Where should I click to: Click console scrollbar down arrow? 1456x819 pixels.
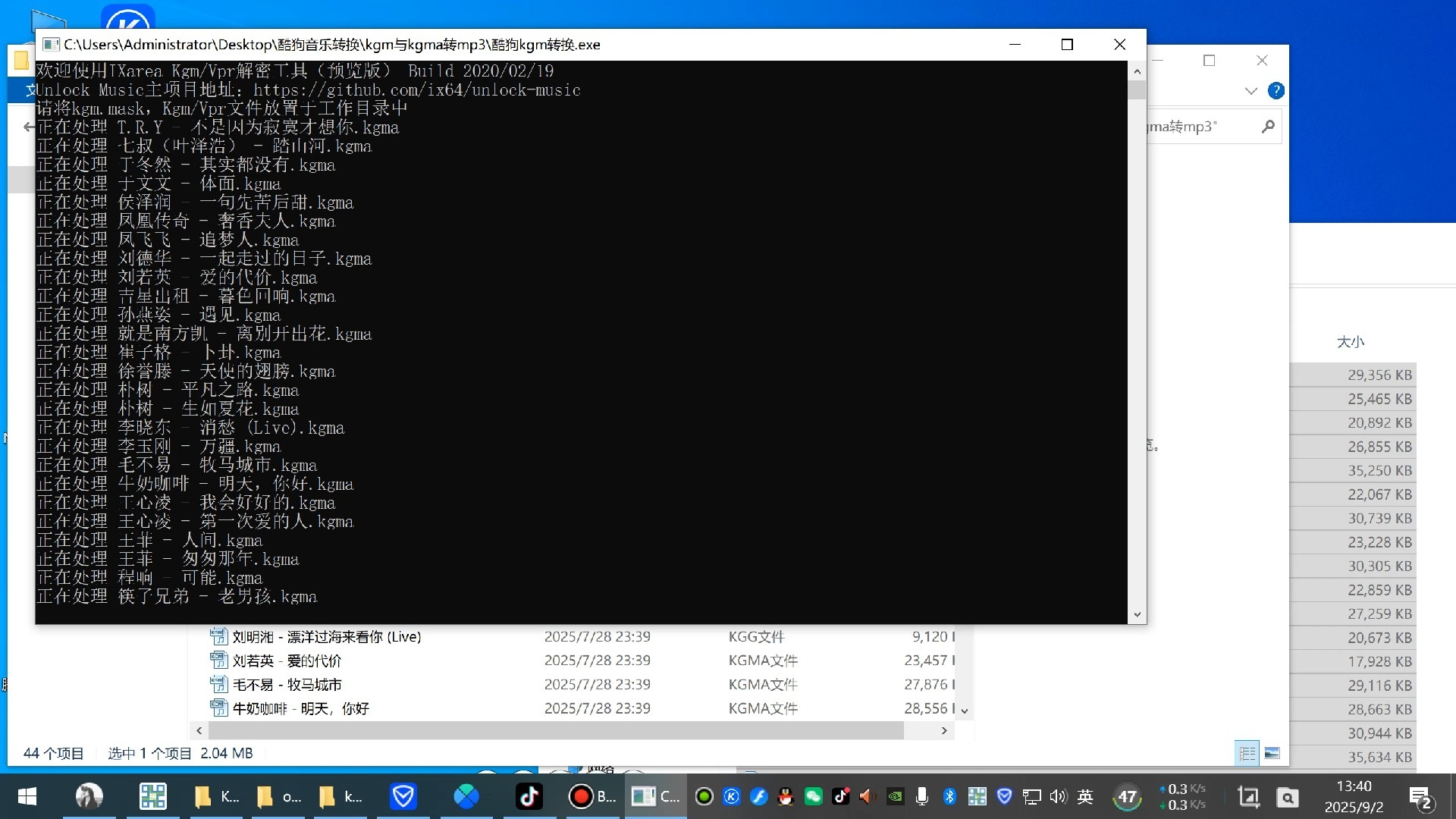[1137, 615]
